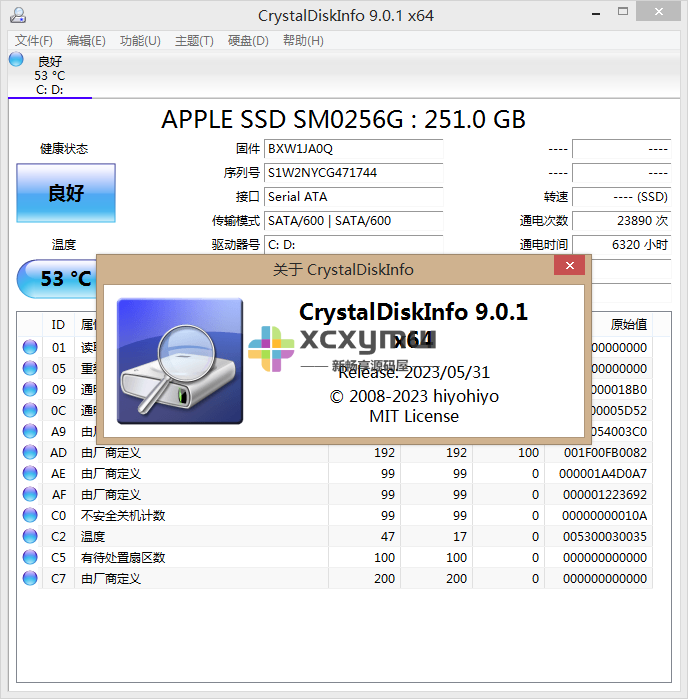The image size is (688, 699).
Task: Click the 由厂商定义 name in row AD
Action: click(x=111, y=453)
